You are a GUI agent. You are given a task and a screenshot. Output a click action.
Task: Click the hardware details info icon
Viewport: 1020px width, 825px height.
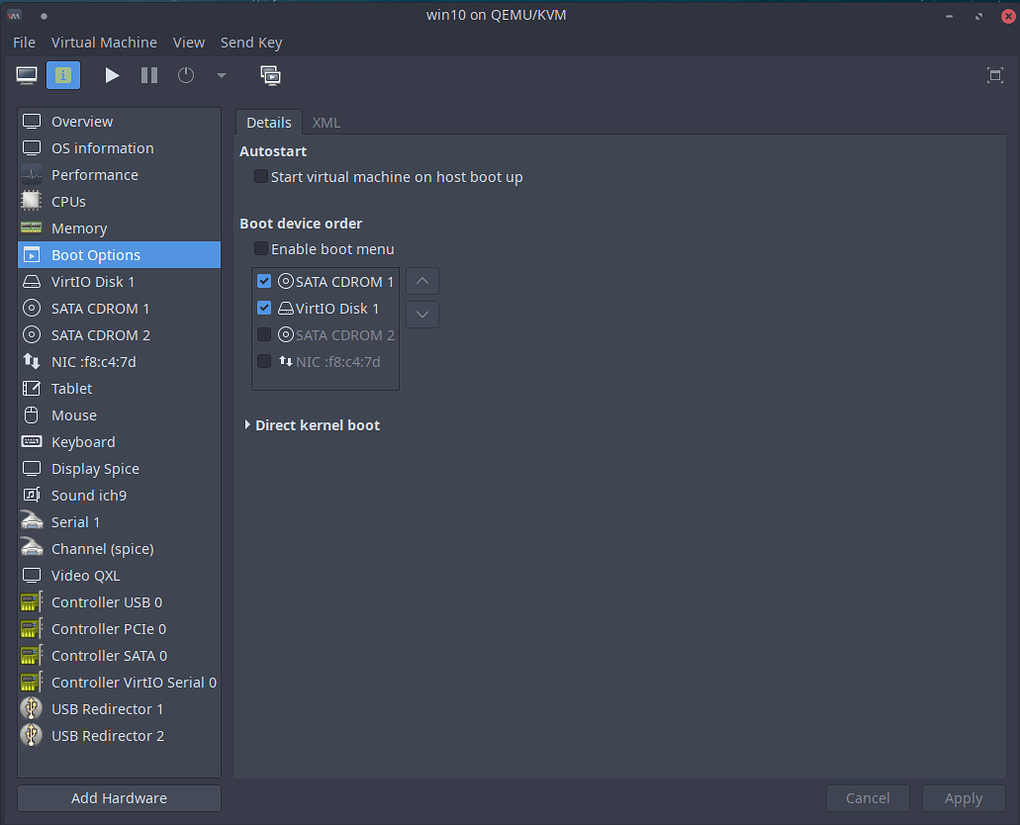[x=63, y=75]
